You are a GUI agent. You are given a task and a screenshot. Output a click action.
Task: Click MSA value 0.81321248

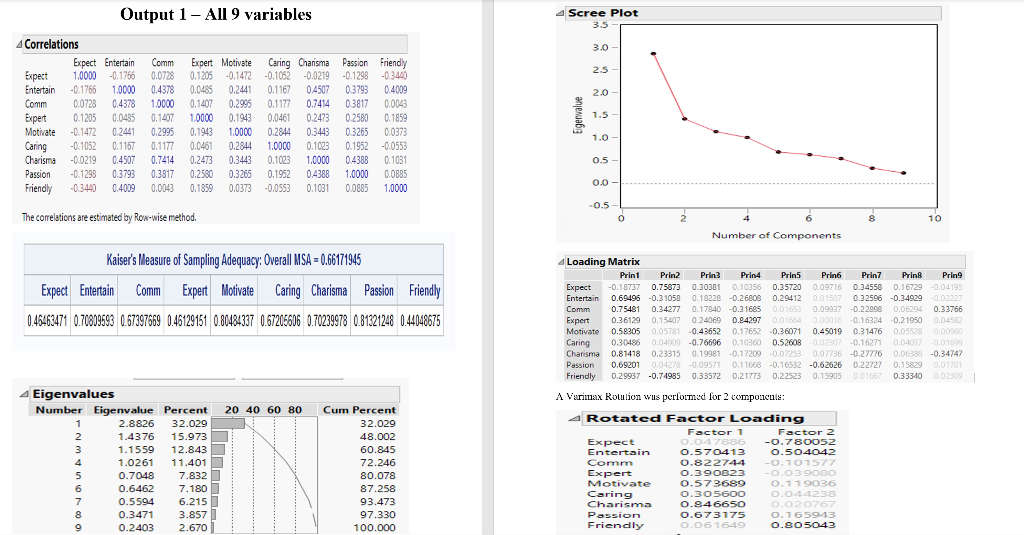374,321
